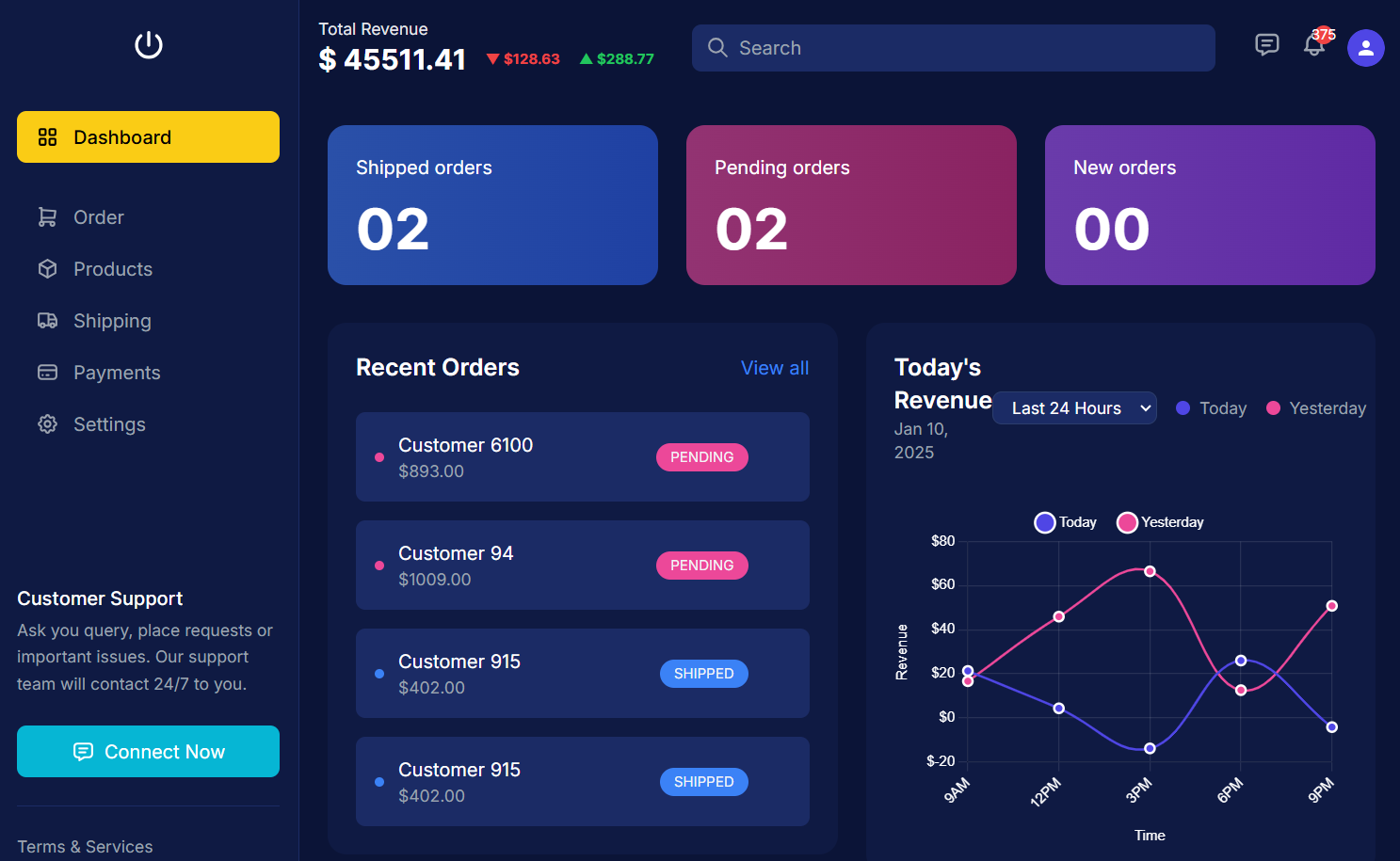This screenshot has width=1400, height=861.
Task: Click into the Search input field
Action: pos(953,48)
